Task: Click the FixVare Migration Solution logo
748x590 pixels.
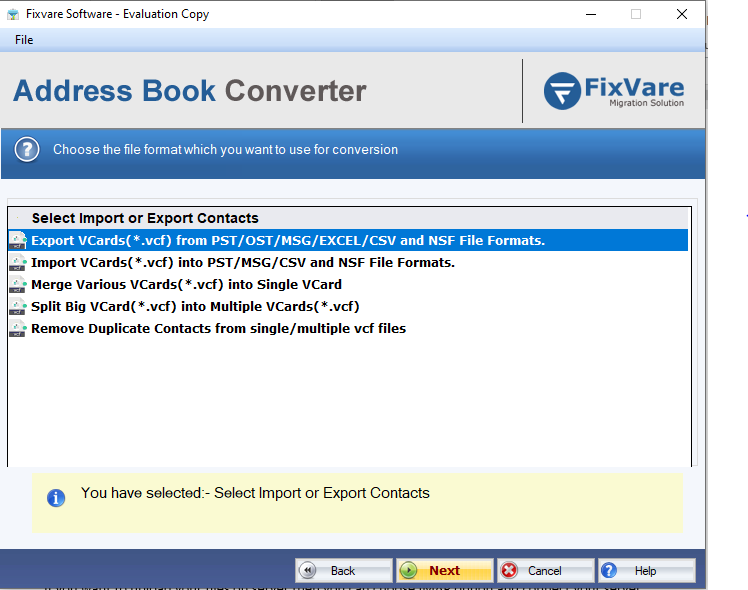Action: coord(614,91)
